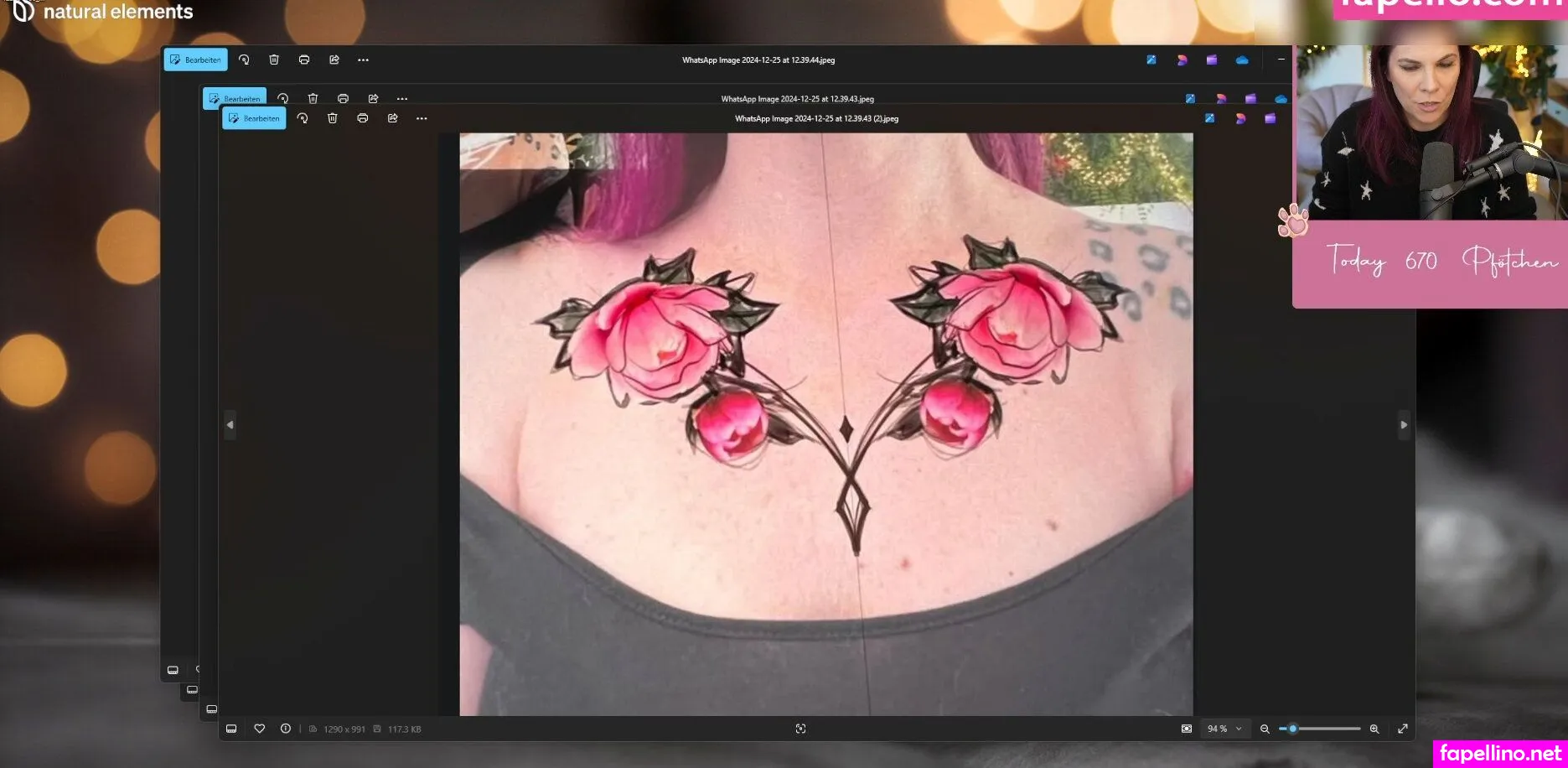1568x768 pixels.
Task: Enter fullscreen using the expand arrows icon
Action: point(1403,729)
